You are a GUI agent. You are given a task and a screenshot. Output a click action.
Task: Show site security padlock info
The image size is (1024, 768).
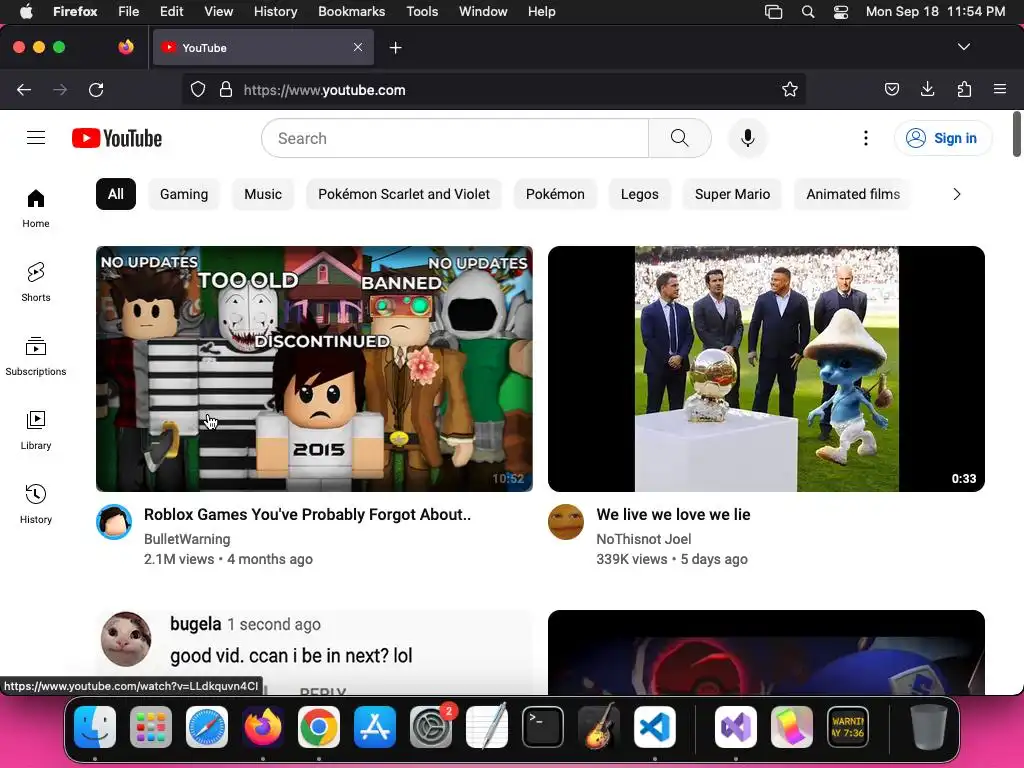tap(226, 89)
